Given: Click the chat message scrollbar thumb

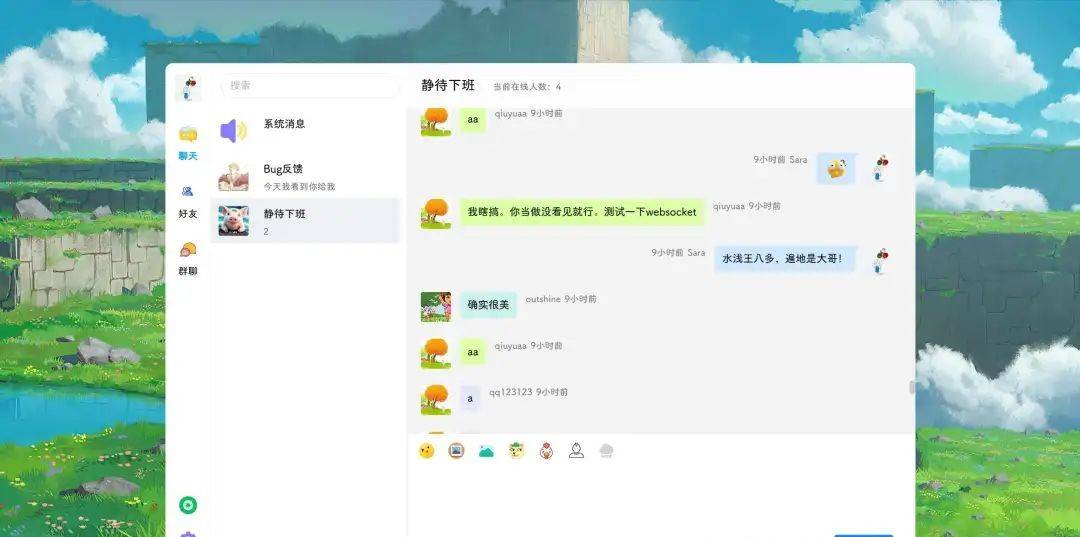Looking at the screenshot, I should point(912,387).
